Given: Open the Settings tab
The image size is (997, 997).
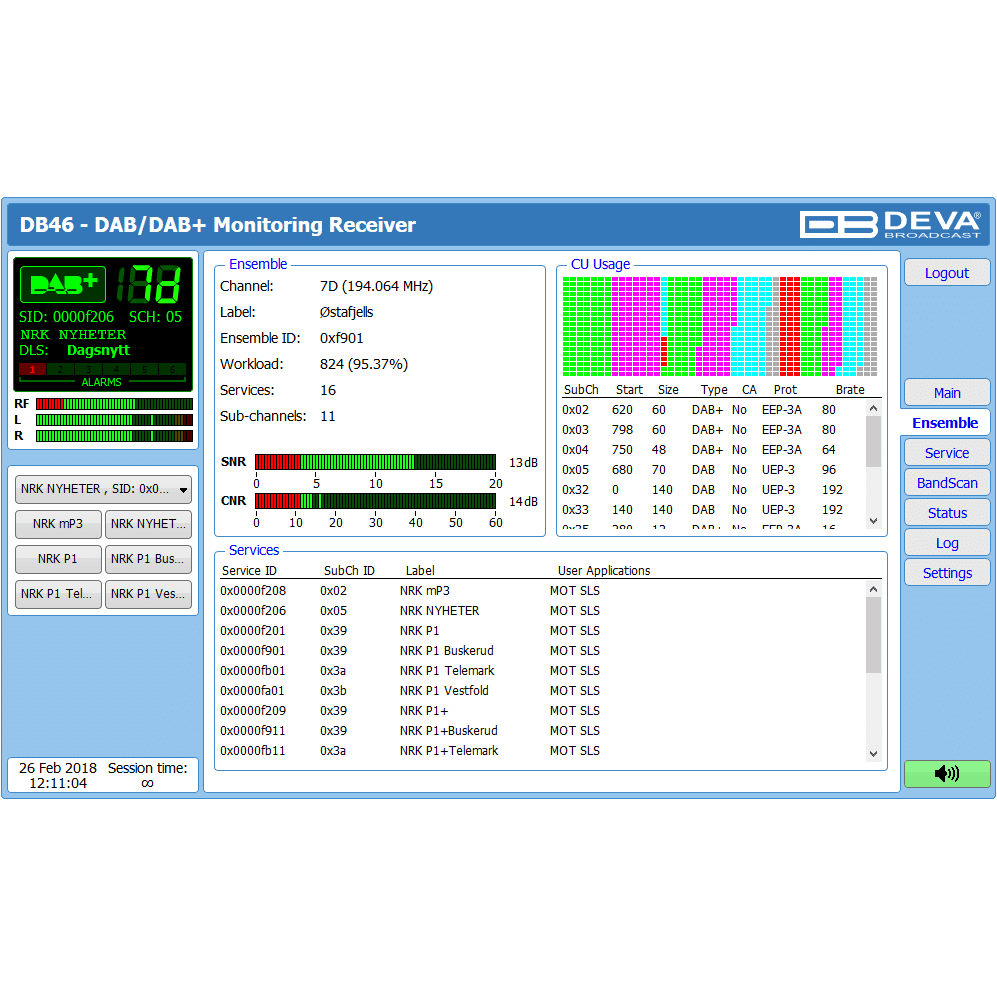Looking at the screenshot, I should (x=946, y=573).
